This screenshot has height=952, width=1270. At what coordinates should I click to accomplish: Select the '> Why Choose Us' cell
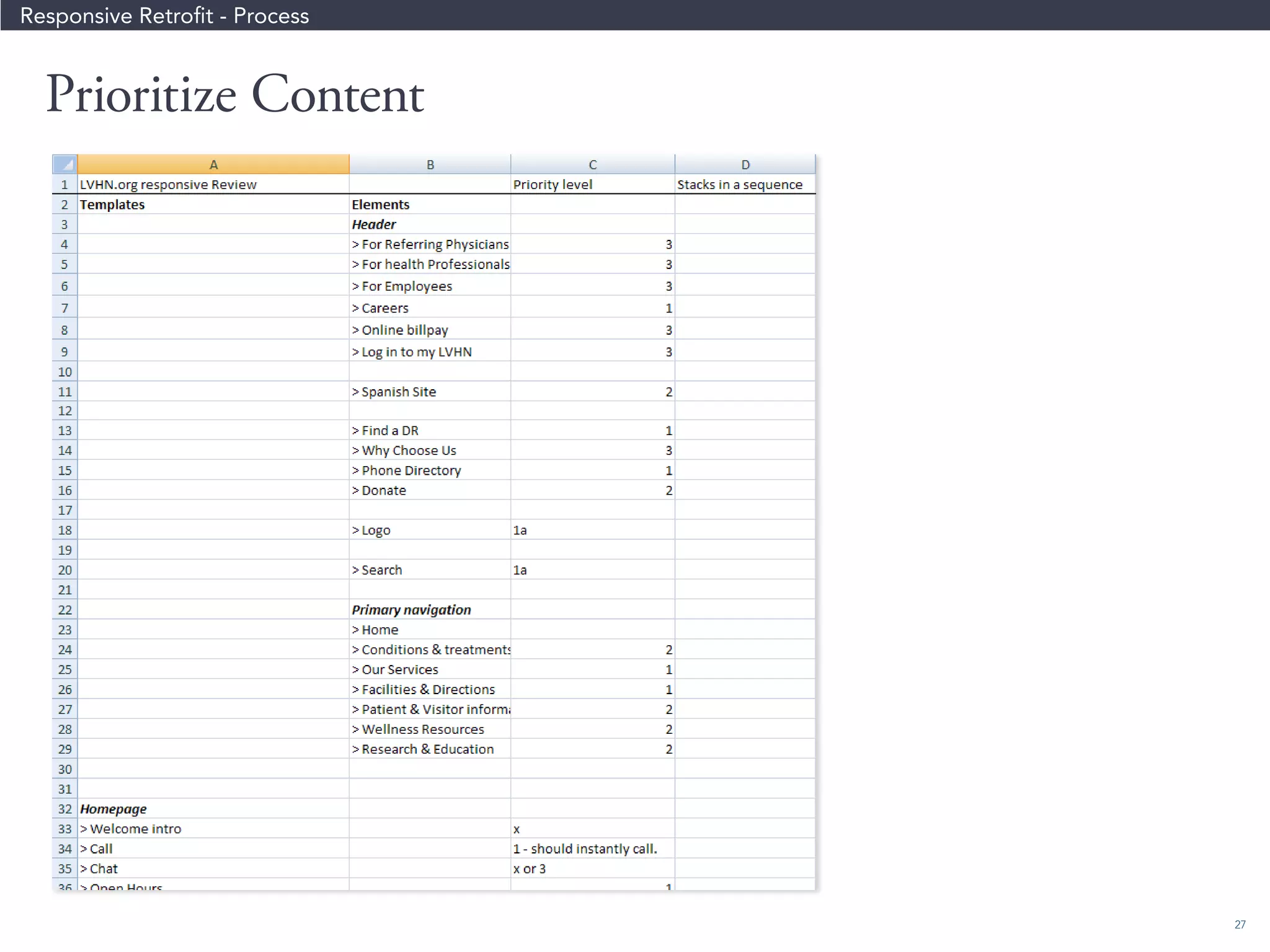(x=430, y=450)
